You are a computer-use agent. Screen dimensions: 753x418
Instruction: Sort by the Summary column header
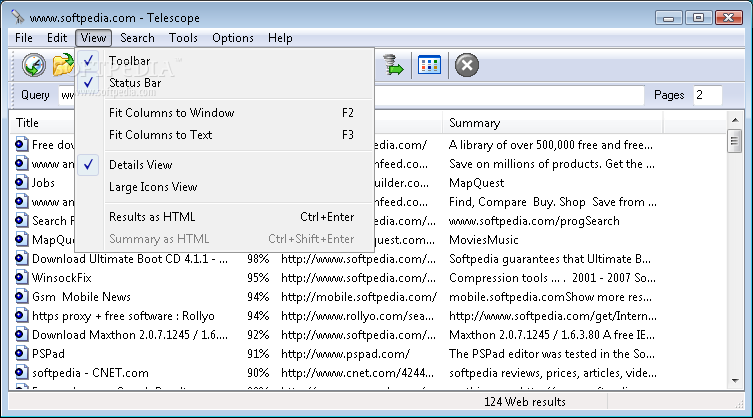point(552,123)
